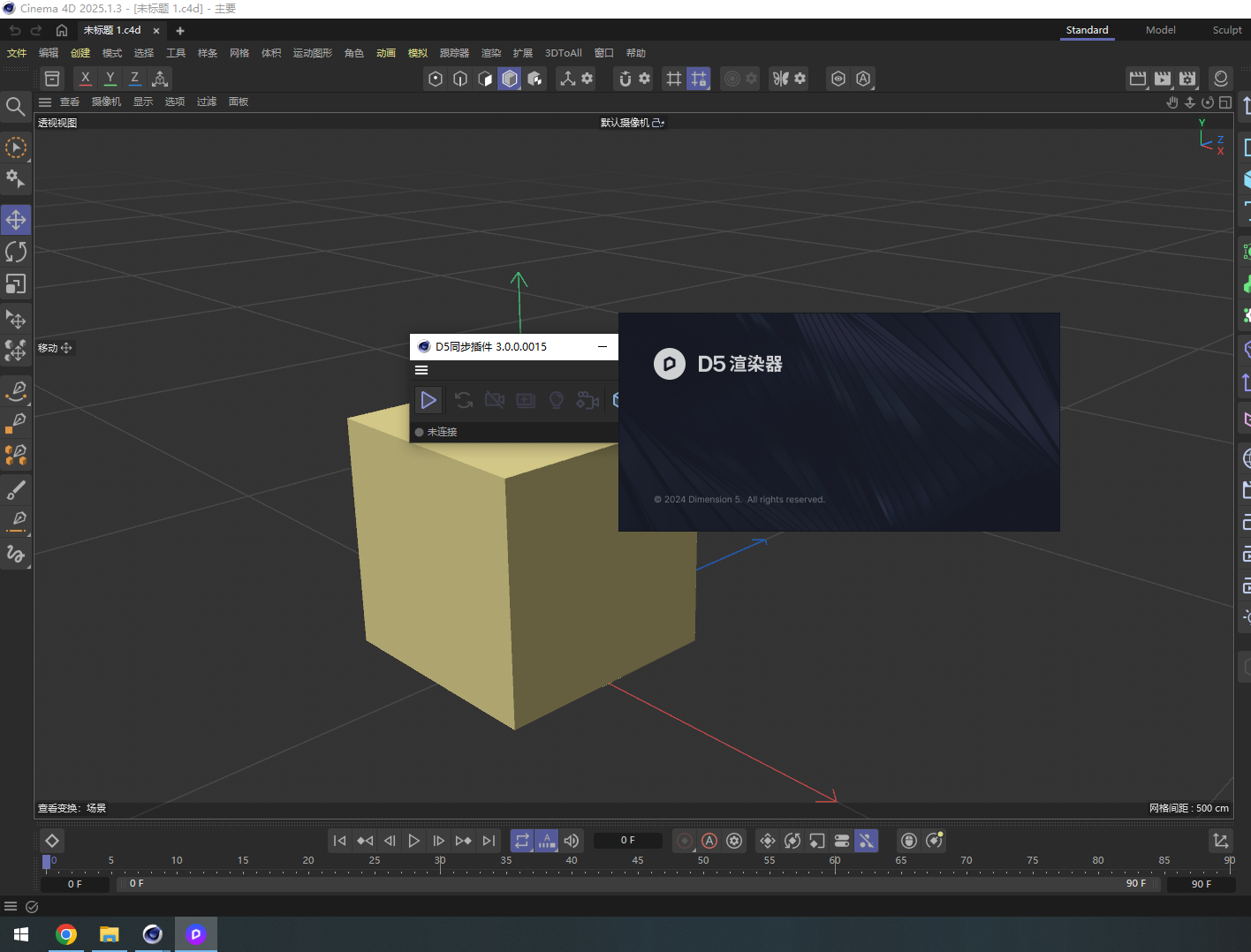The image size is (1251, 952).
Task: Add a new project tab with plus
Action: tap(180, 31)
